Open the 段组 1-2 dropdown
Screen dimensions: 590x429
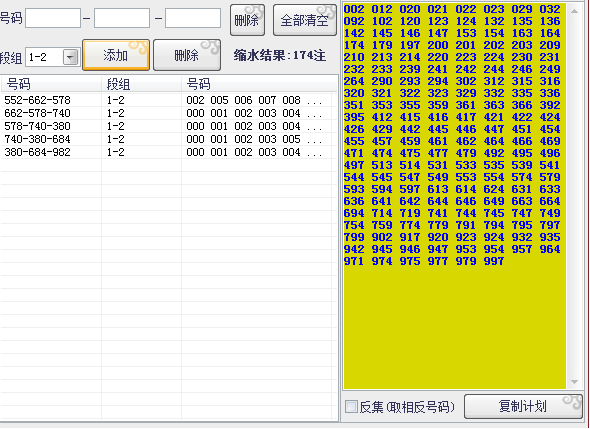click(x=70, y=57)
